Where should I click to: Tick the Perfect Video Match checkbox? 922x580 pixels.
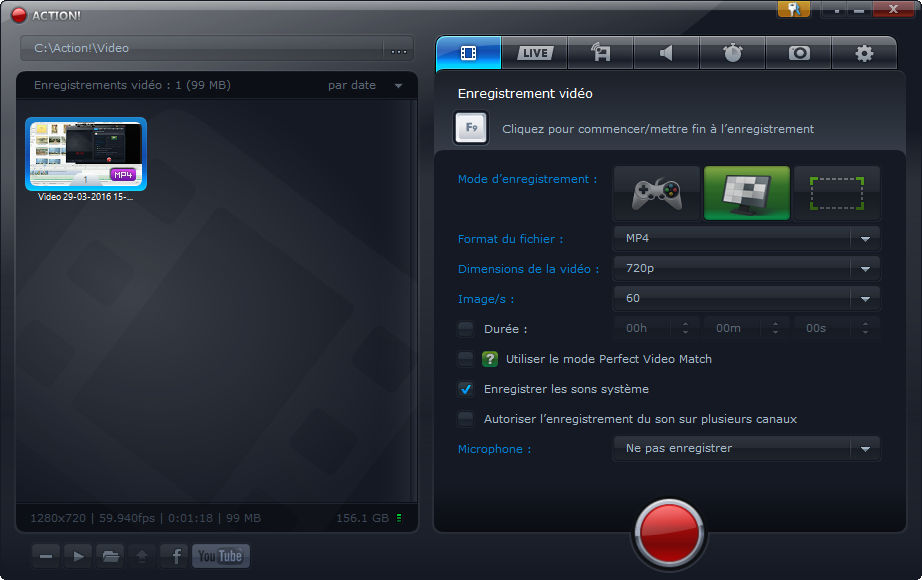tap(466, 358)
